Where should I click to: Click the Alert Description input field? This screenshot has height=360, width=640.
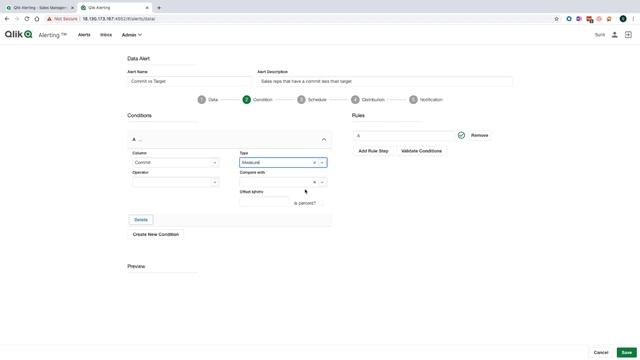[384, 81]
